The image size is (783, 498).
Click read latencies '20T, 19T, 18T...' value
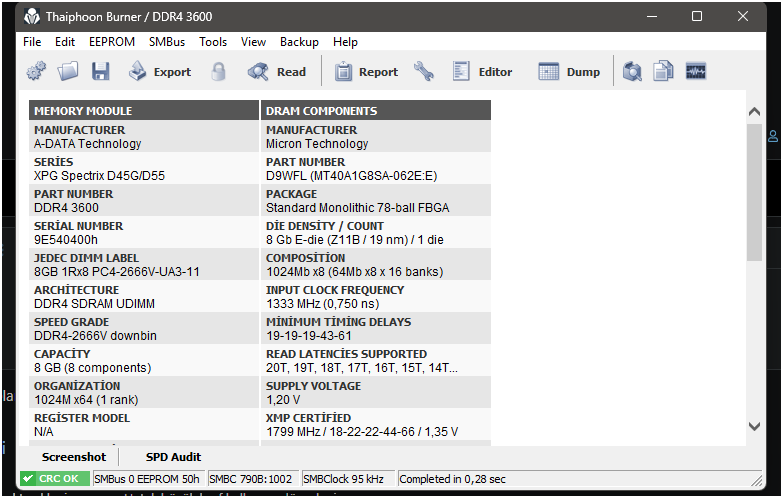click(x=362, y=368)
